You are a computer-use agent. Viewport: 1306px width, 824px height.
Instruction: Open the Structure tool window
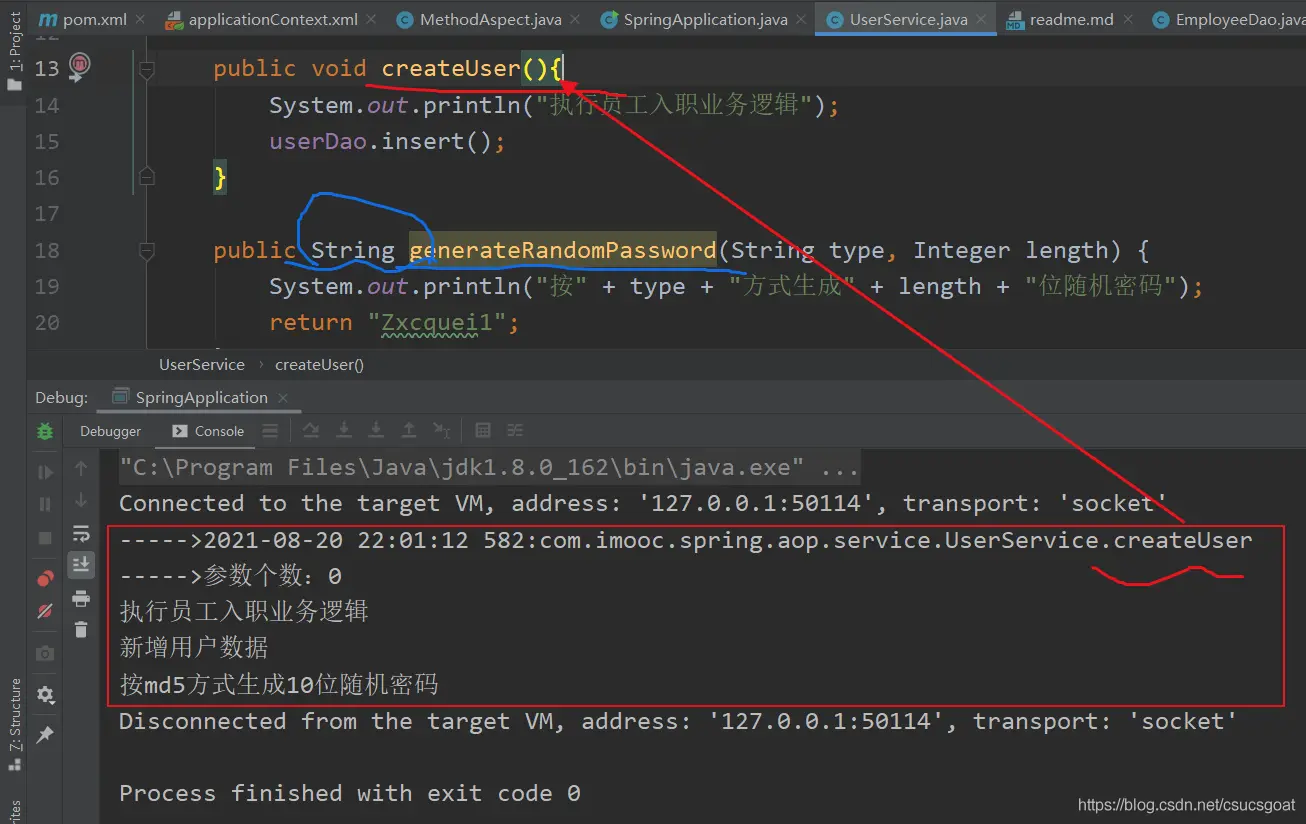14,725
